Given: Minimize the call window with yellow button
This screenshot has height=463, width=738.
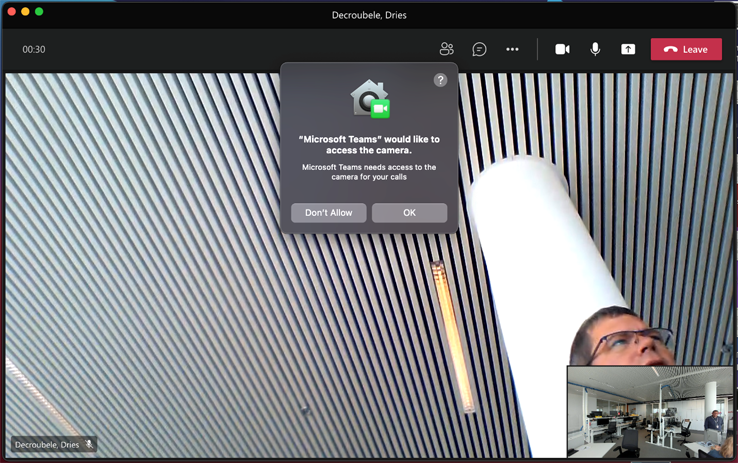Looking at the screenshot, I should click(x=26, y=12).
